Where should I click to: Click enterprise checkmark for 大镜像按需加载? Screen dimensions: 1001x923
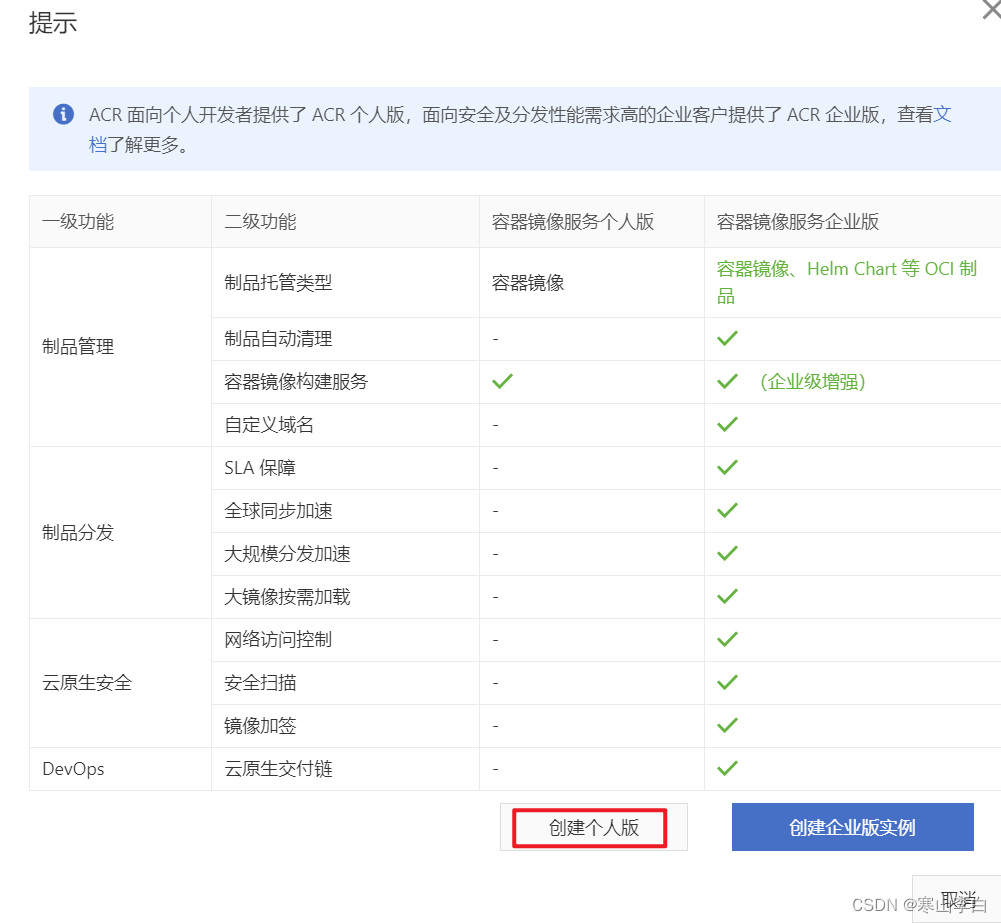click(727, 597)
